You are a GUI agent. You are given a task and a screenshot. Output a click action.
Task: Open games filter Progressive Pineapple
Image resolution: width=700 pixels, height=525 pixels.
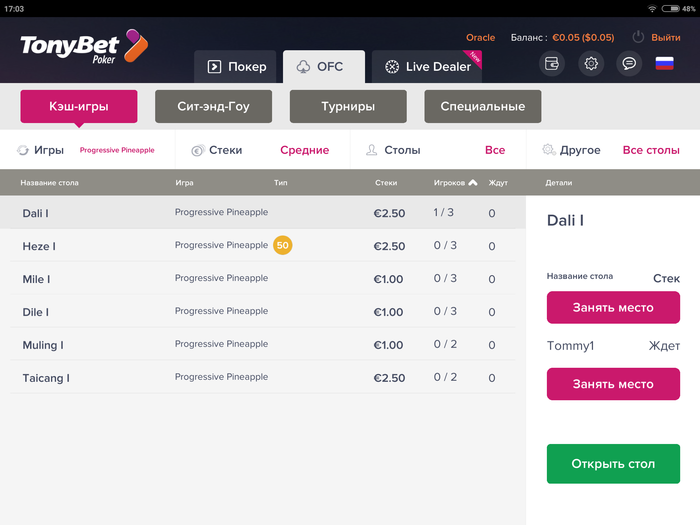[x=117, y=150]
